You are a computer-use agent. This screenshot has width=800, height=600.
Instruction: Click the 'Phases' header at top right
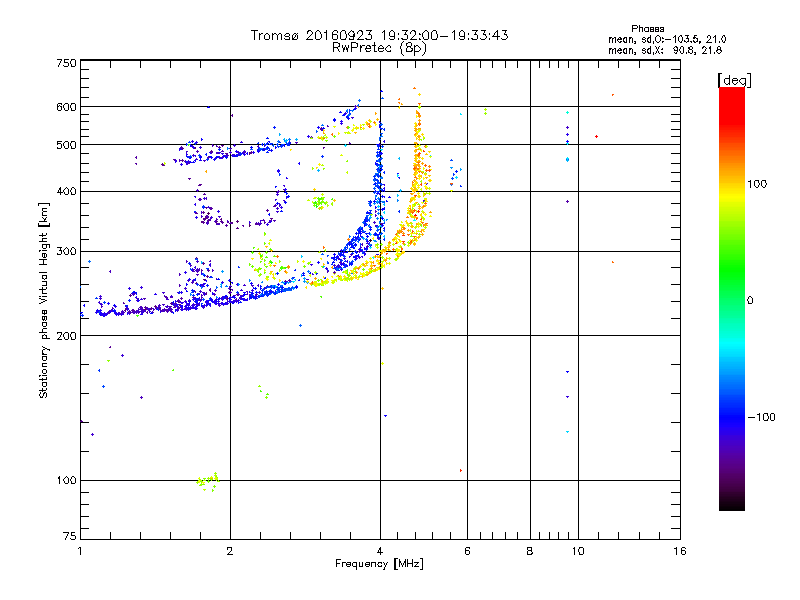tap(647, 29)
